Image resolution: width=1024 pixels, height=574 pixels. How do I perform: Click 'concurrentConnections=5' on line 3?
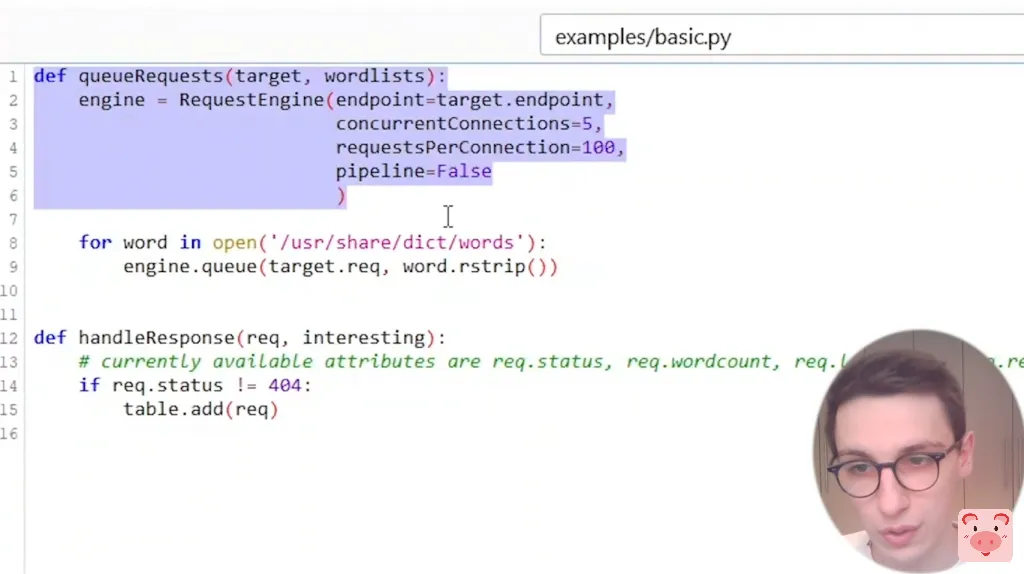point(464,124)
